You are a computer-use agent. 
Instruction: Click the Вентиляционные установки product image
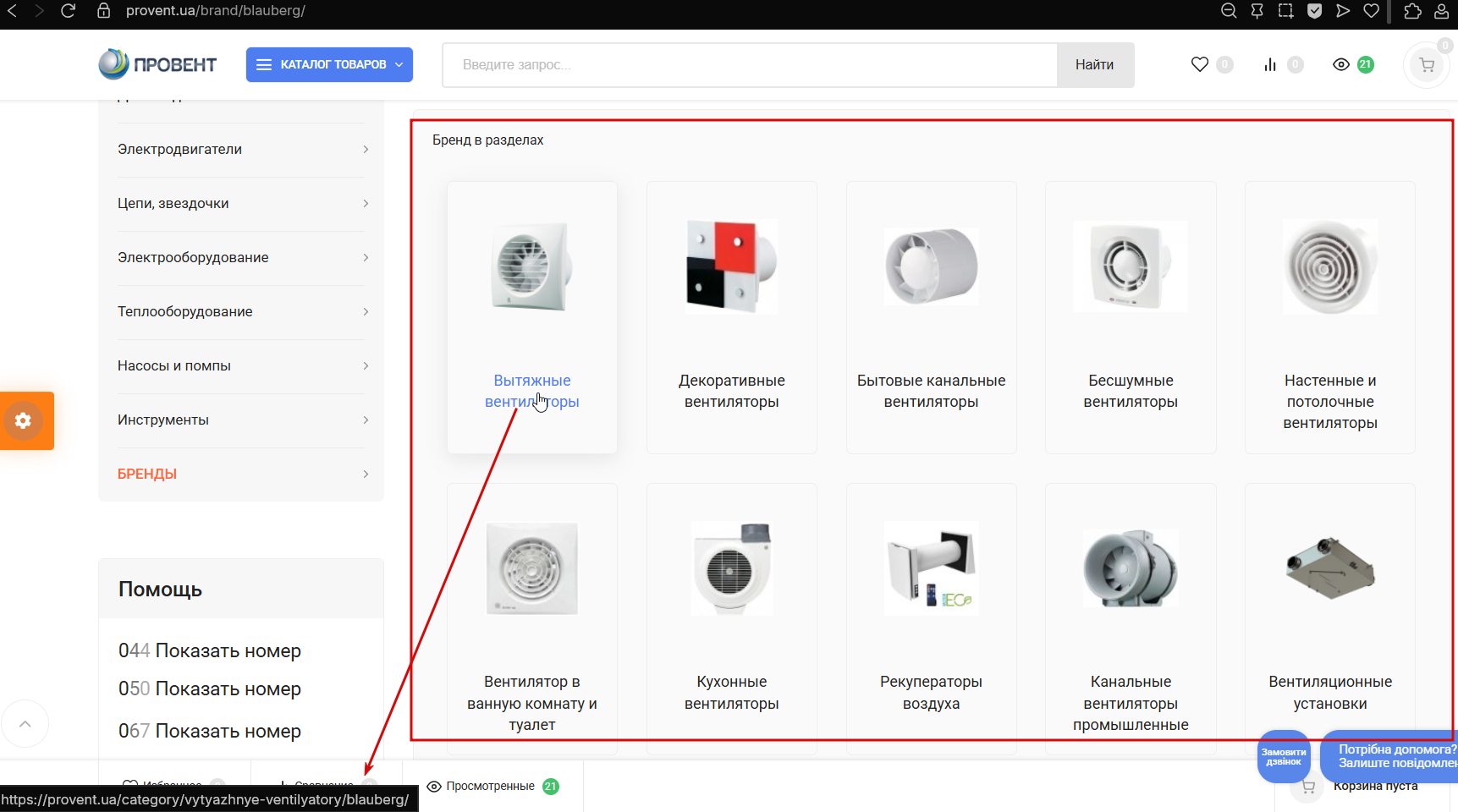pyautogui.click(x=1330, y=568)
